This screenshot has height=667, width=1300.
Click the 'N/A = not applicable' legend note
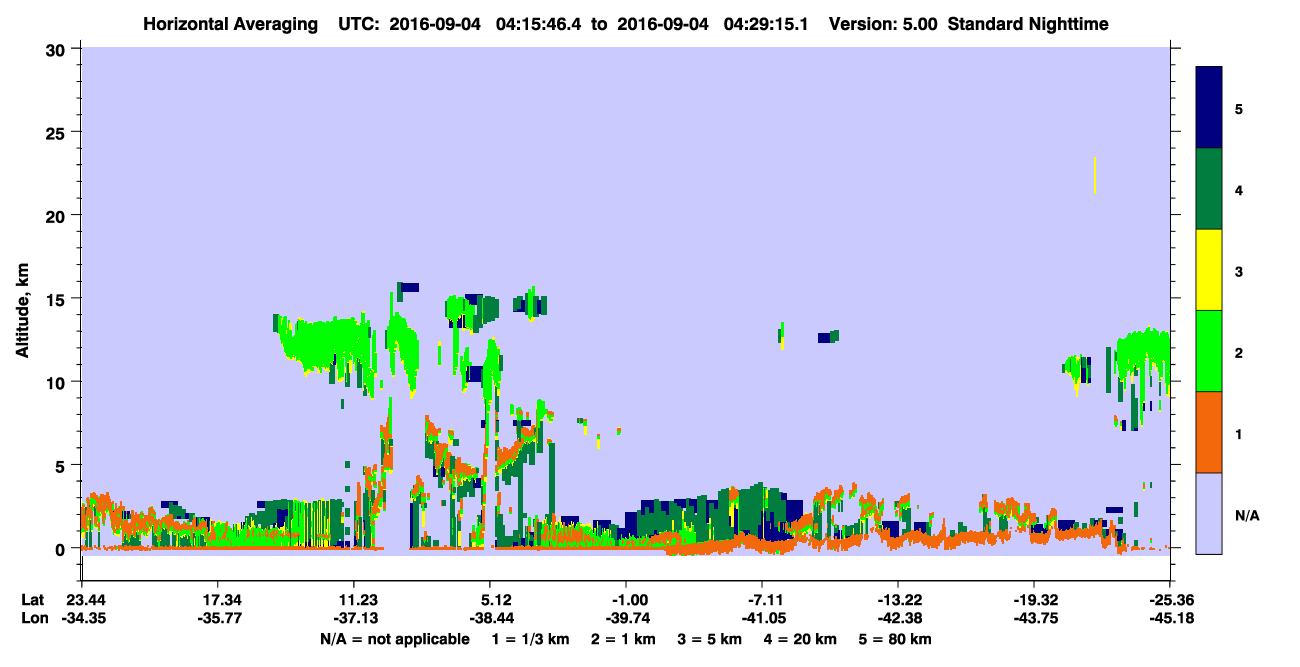(x=394, y=639)
